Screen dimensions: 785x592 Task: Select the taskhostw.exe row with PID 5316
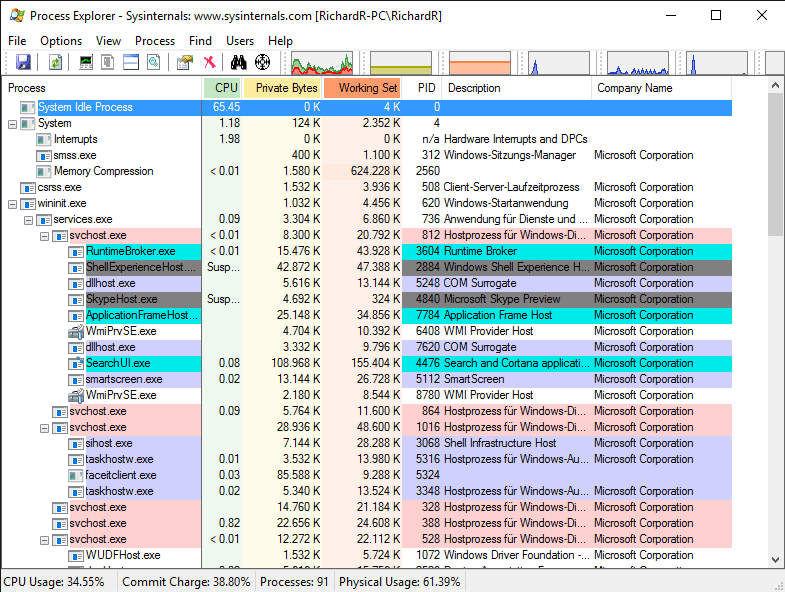[x=367, y=459]
